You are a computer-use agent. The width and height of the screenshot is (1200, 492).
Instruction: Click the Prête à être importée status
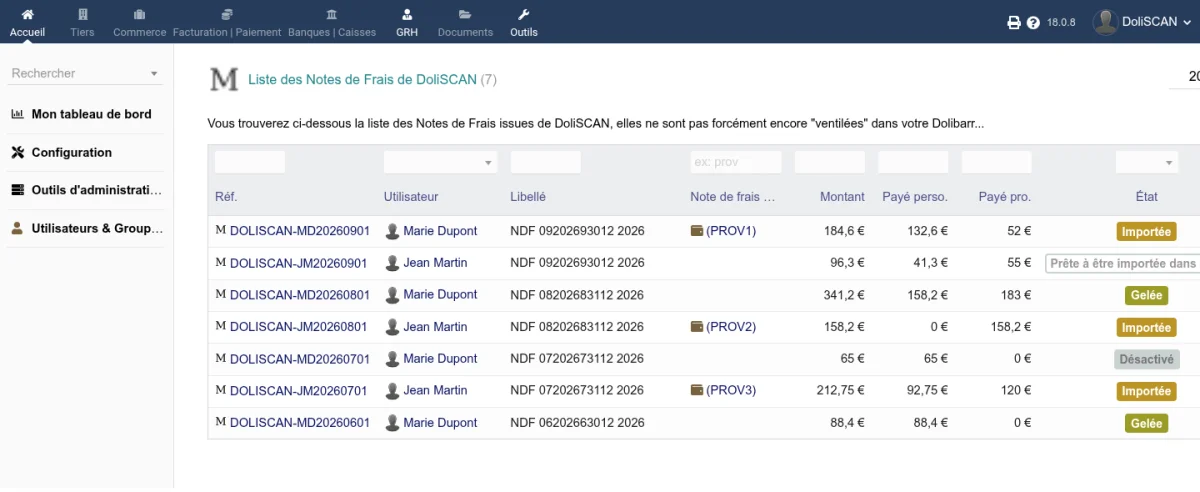tap(1123, 263)
